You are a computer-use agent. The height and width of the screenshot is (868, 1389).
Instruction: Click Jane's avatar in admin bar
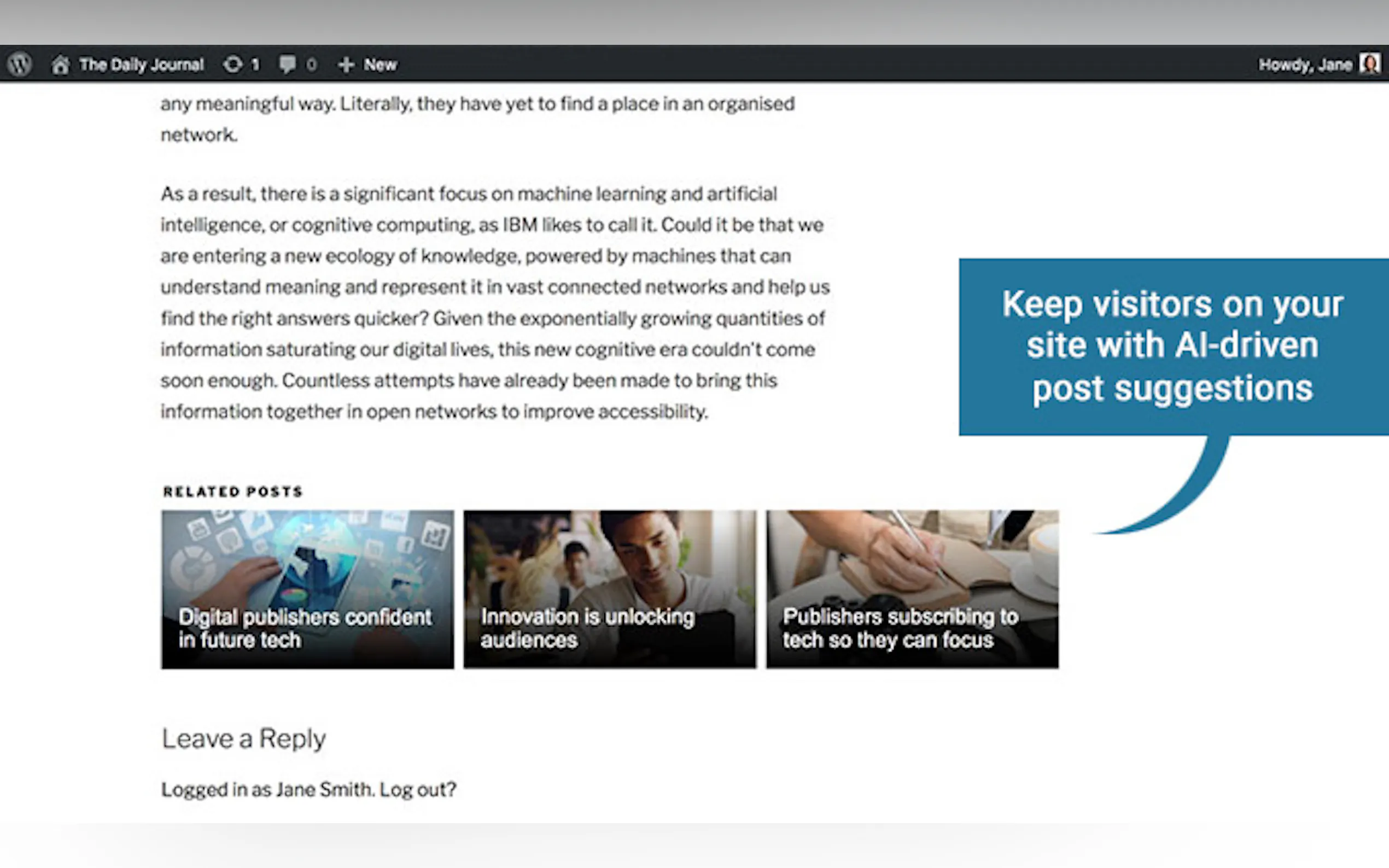[1370, 64]
